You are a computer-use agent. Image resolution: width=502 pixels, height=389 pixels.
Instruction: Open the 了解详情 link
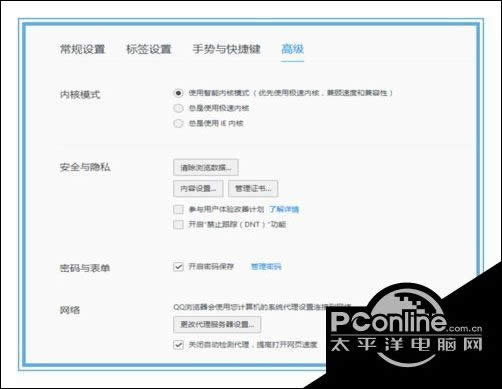[x=284, y=209]
